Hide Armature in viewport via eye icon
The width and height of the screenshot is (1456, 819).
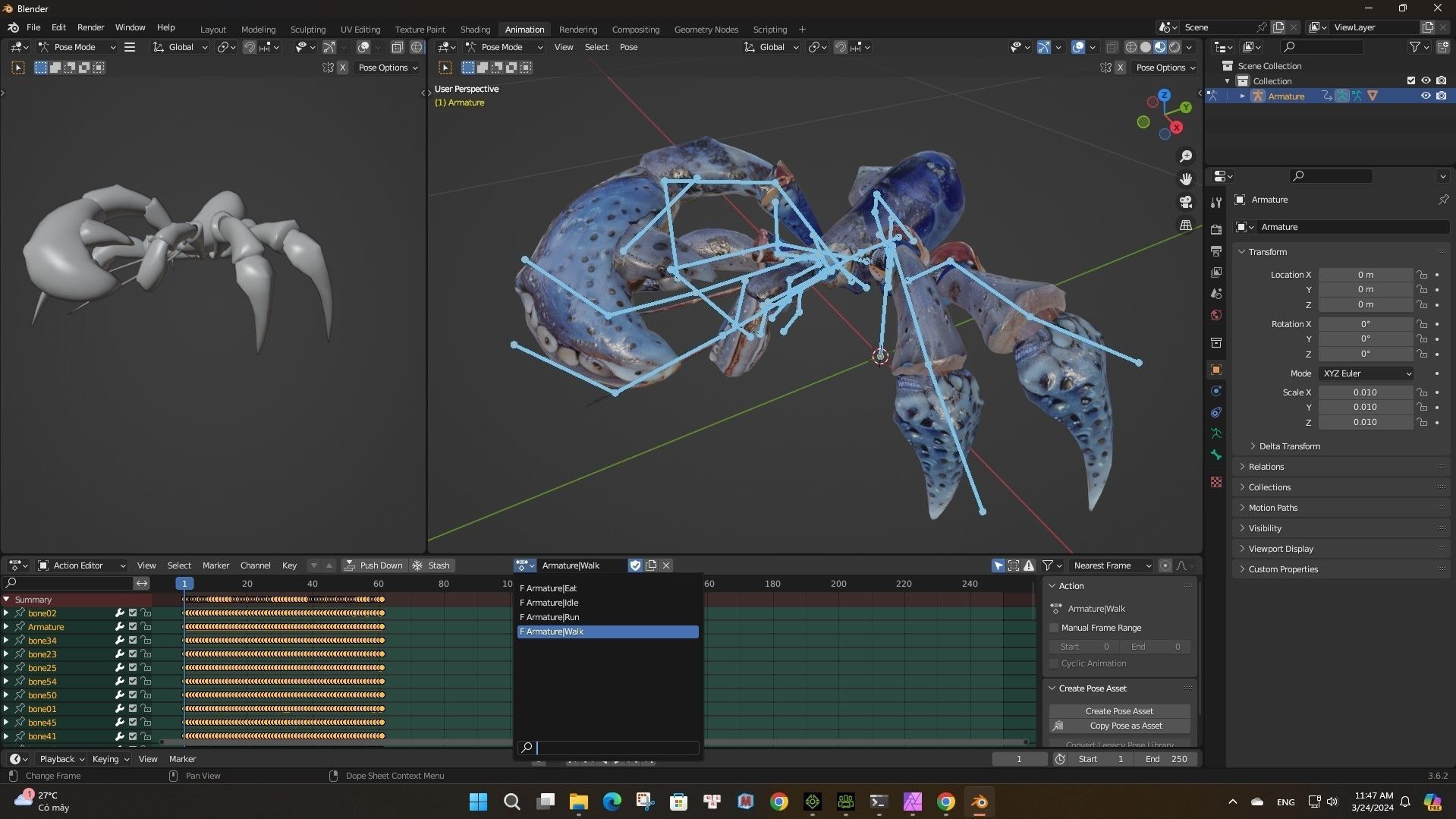click(x=1426, y=96)
